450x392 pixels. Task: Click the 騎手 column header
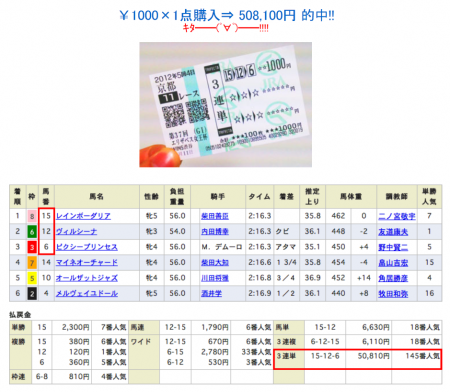tap(218, 196)
